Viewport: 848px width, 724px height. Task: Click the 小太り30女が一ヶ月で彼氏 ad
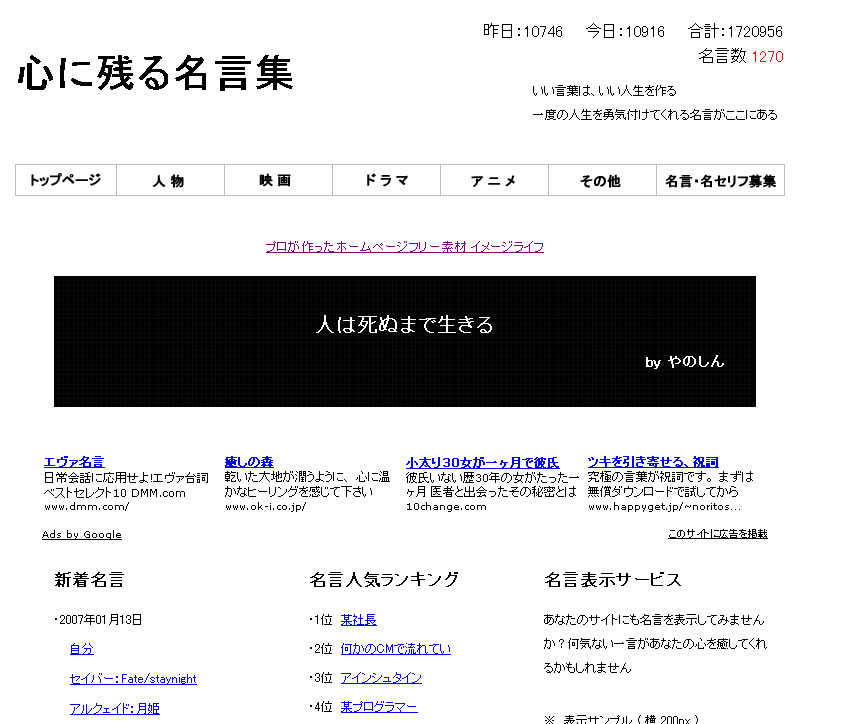(x=482, y=462)
